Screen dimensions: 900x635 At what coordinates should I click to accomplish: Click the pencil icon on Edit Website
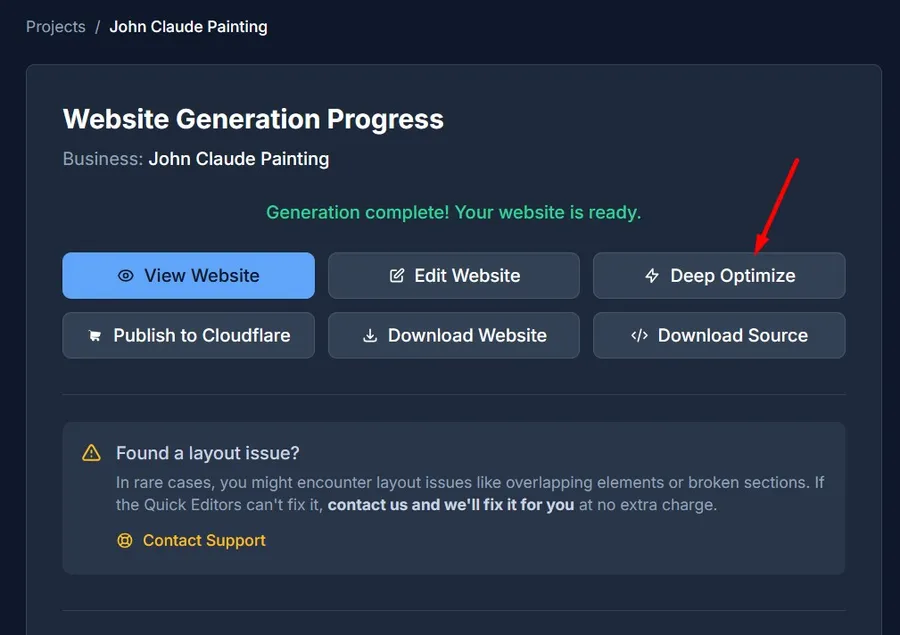(397, 276)
